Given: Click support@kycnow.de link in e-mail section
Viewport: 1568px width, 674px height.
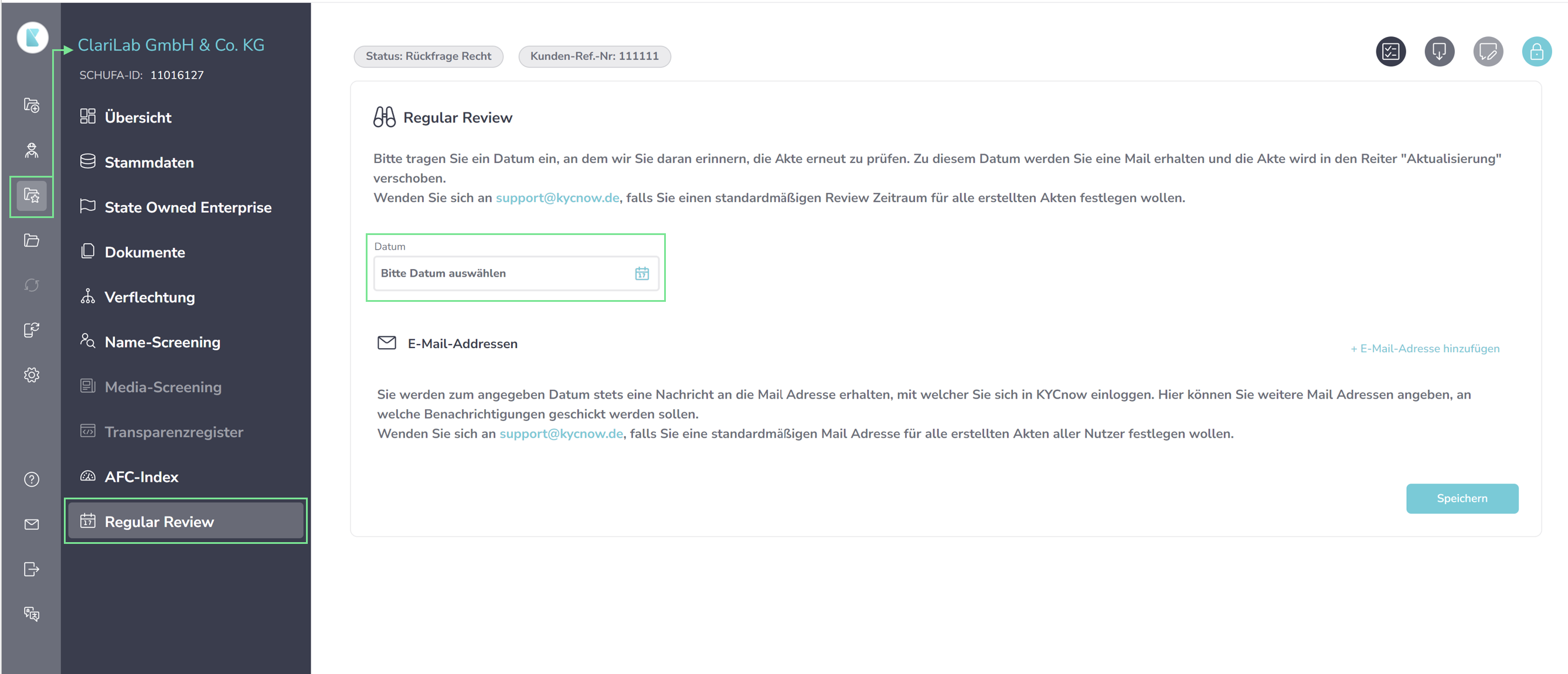Looking at the screenshot, I should (560, 434).
